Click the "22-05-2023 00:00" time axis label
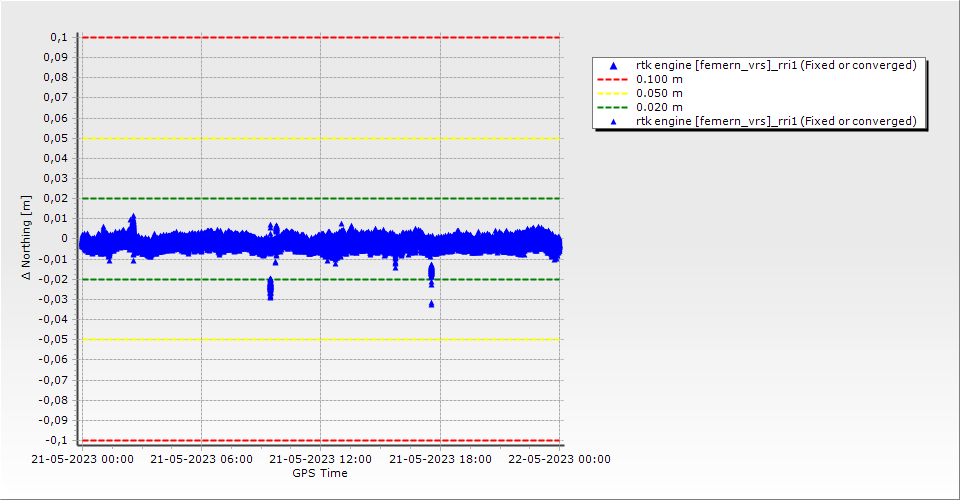The width and height of the screenshot is (960, 500). point(560,460)
